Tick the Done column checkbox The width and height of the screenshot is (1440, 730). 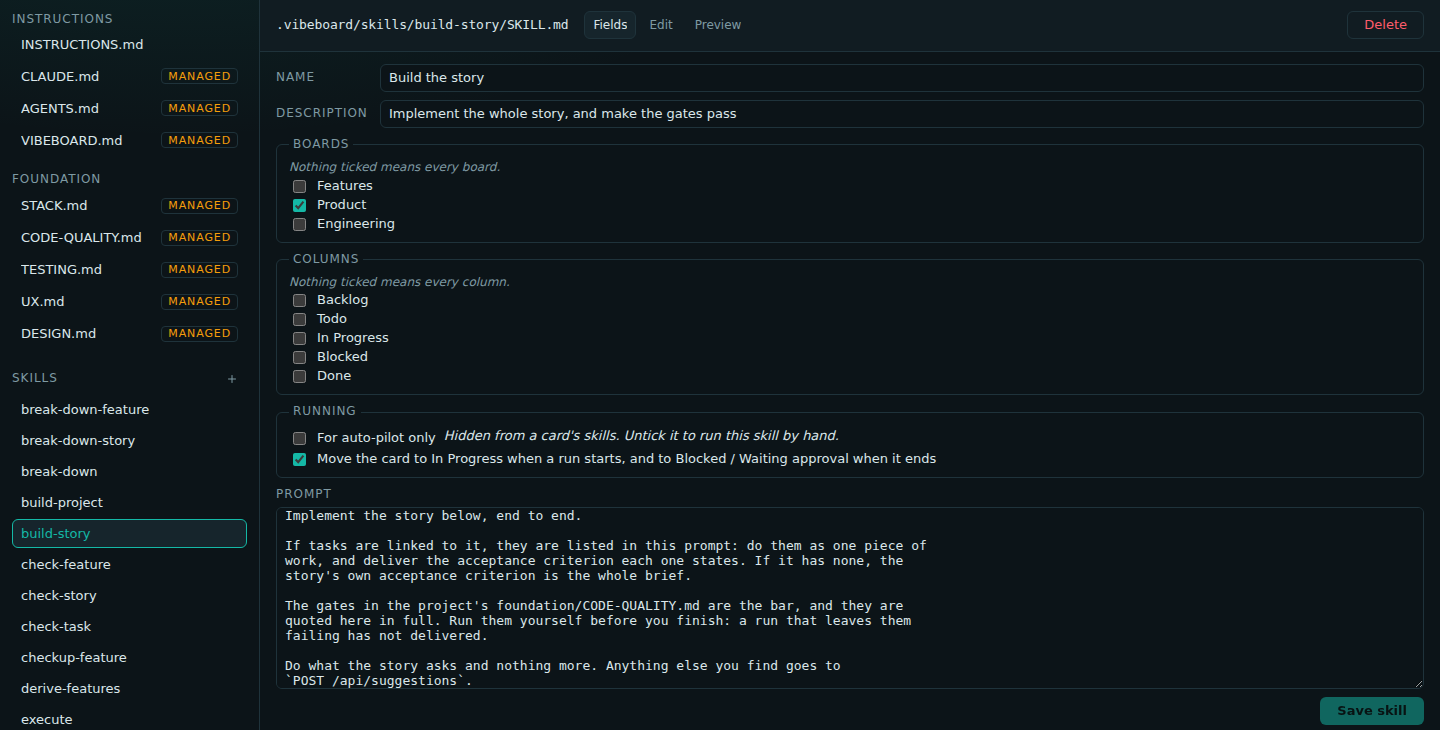[299, 376]
